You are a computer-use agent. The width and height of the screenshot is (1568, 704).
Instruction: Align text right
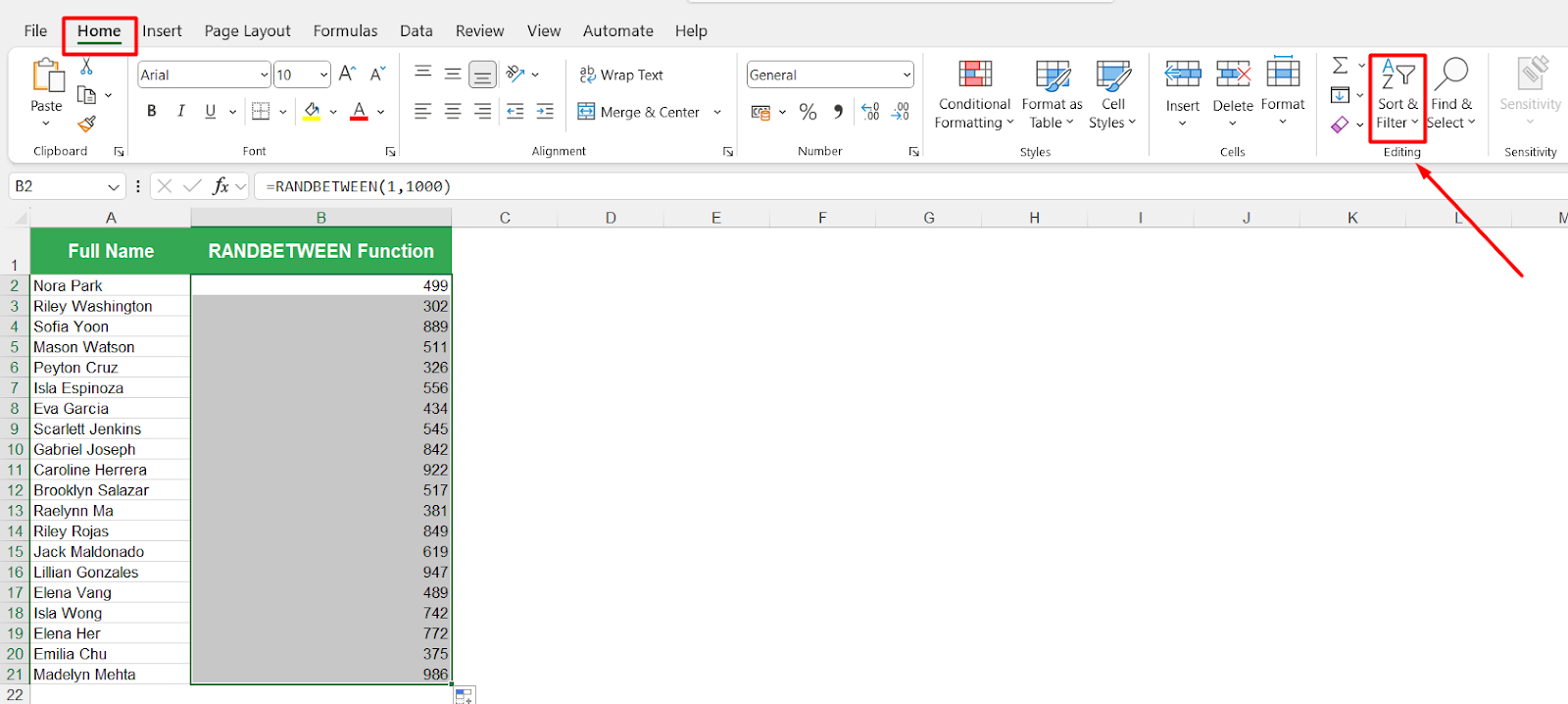pyautogui.click(x=482, y=112)
